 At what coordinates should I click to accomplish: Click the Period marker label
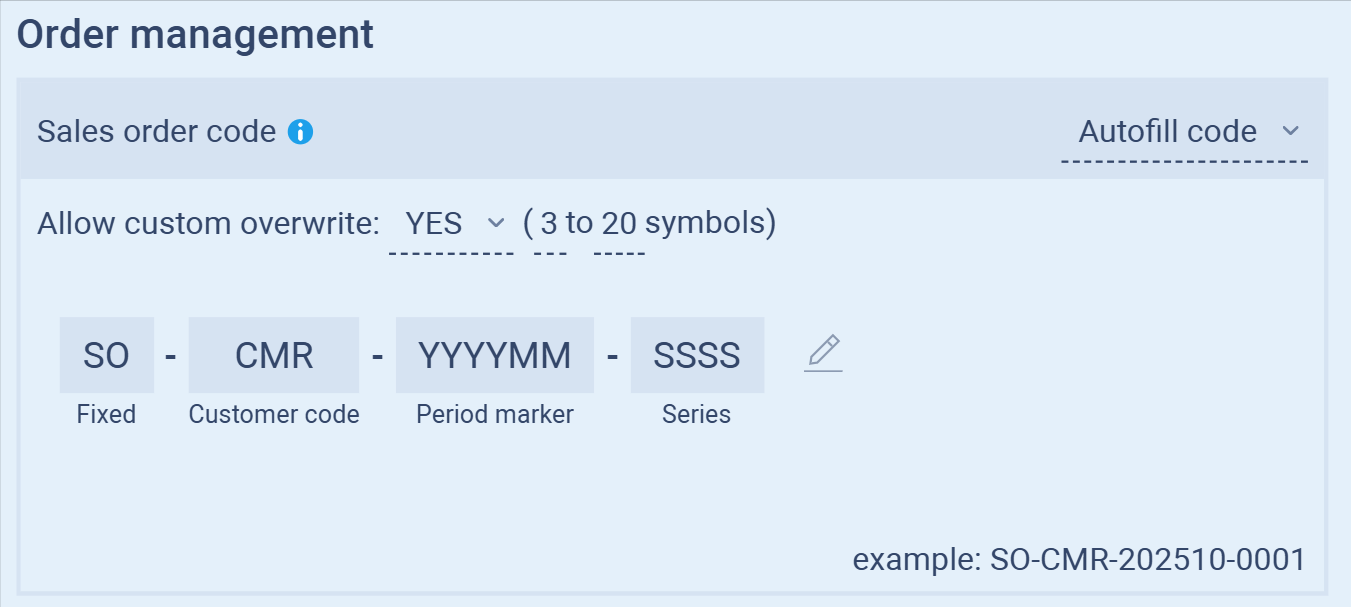tap(495, 414)
